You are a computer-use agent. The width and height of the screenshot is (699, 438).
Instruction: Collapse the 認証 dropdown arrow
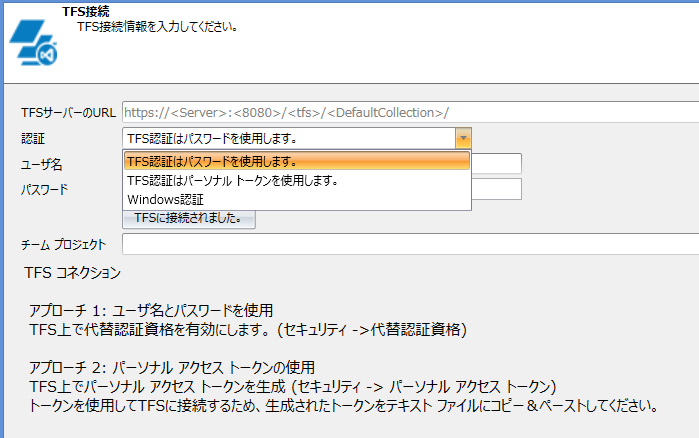pyautogui.click(x=463, y=138)
